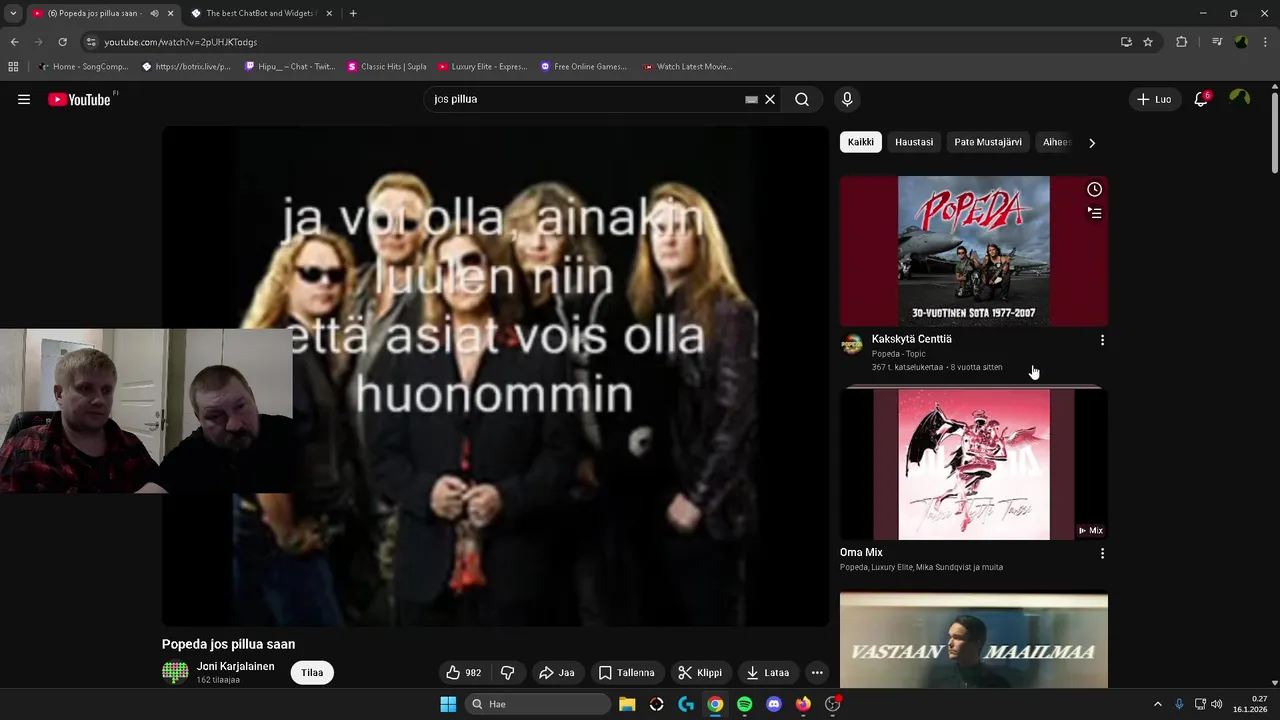
Task: Clear the search box with the X
Action: [770, 99]
